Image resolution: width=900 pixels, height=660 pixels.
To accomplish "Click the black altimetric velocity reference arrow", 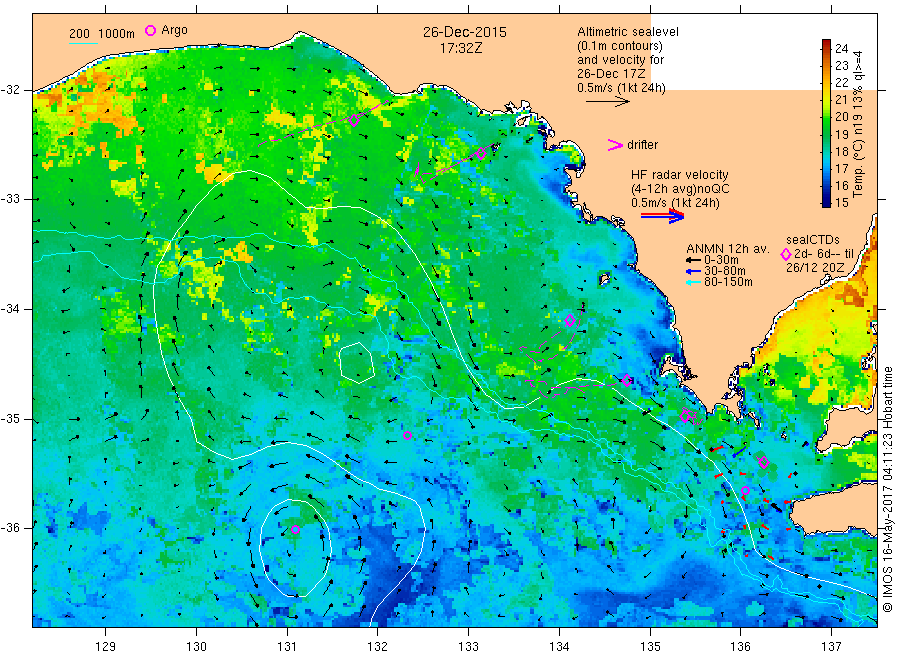I will point(608,102).
